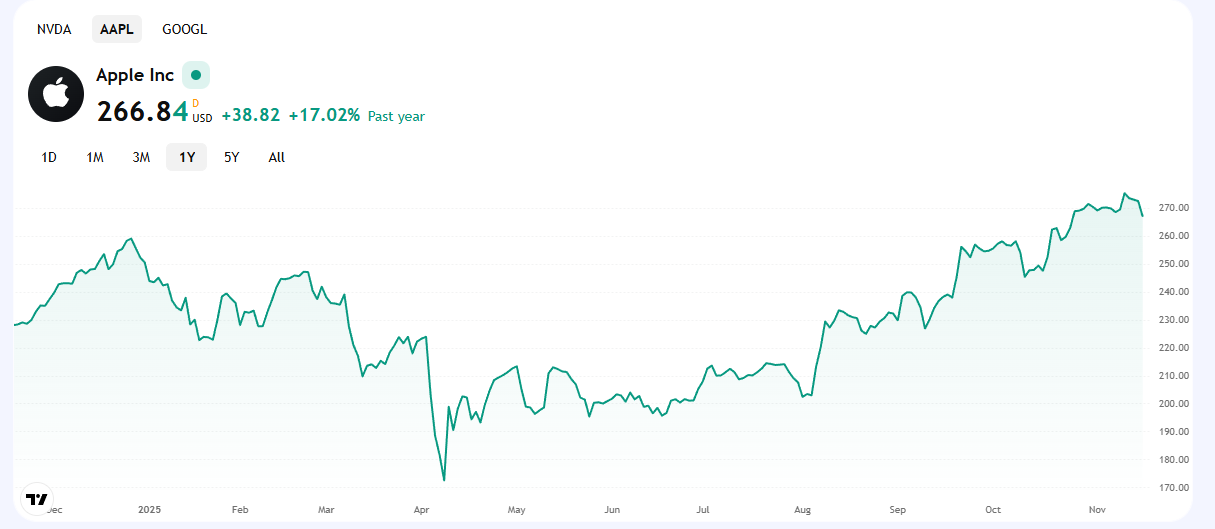Show the 5Y time range
The width and height of the screenshot is (1215, 529).
(x=231, y=157)
